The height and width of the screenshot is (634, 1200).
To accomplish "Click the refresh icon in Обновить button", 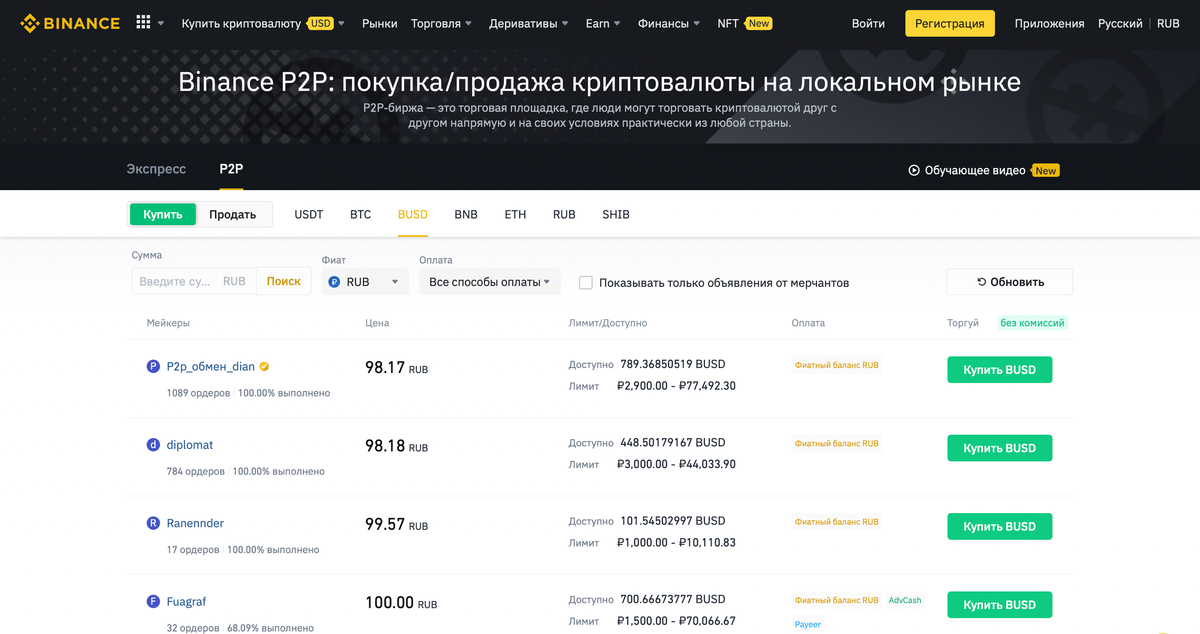I will [982, 282].
